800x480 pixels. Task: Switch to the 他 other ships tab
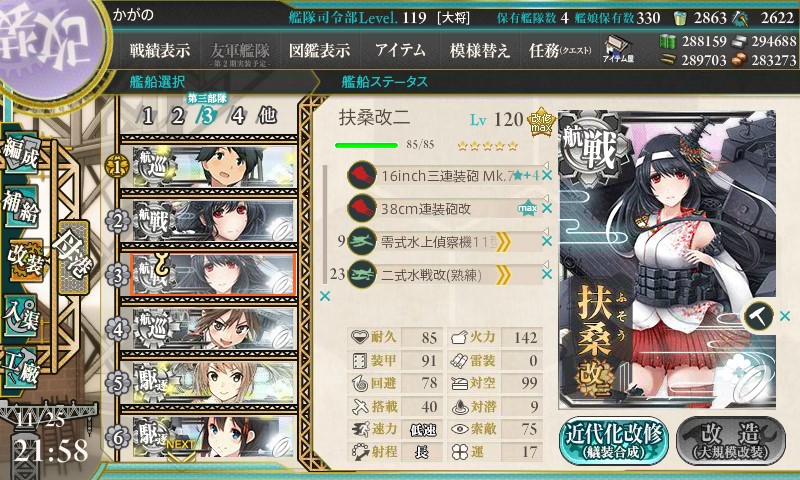(x=267, y=116)
